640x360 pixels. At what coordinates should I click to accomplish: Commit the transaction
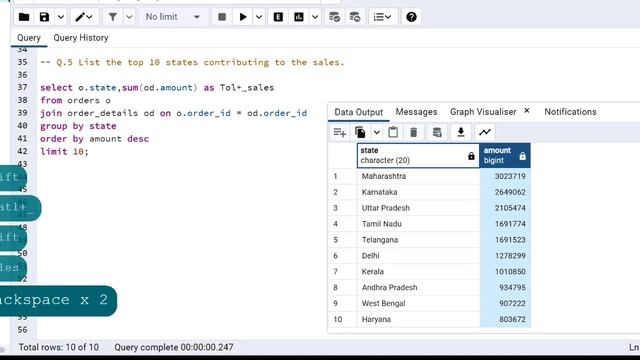click(334, 17)
